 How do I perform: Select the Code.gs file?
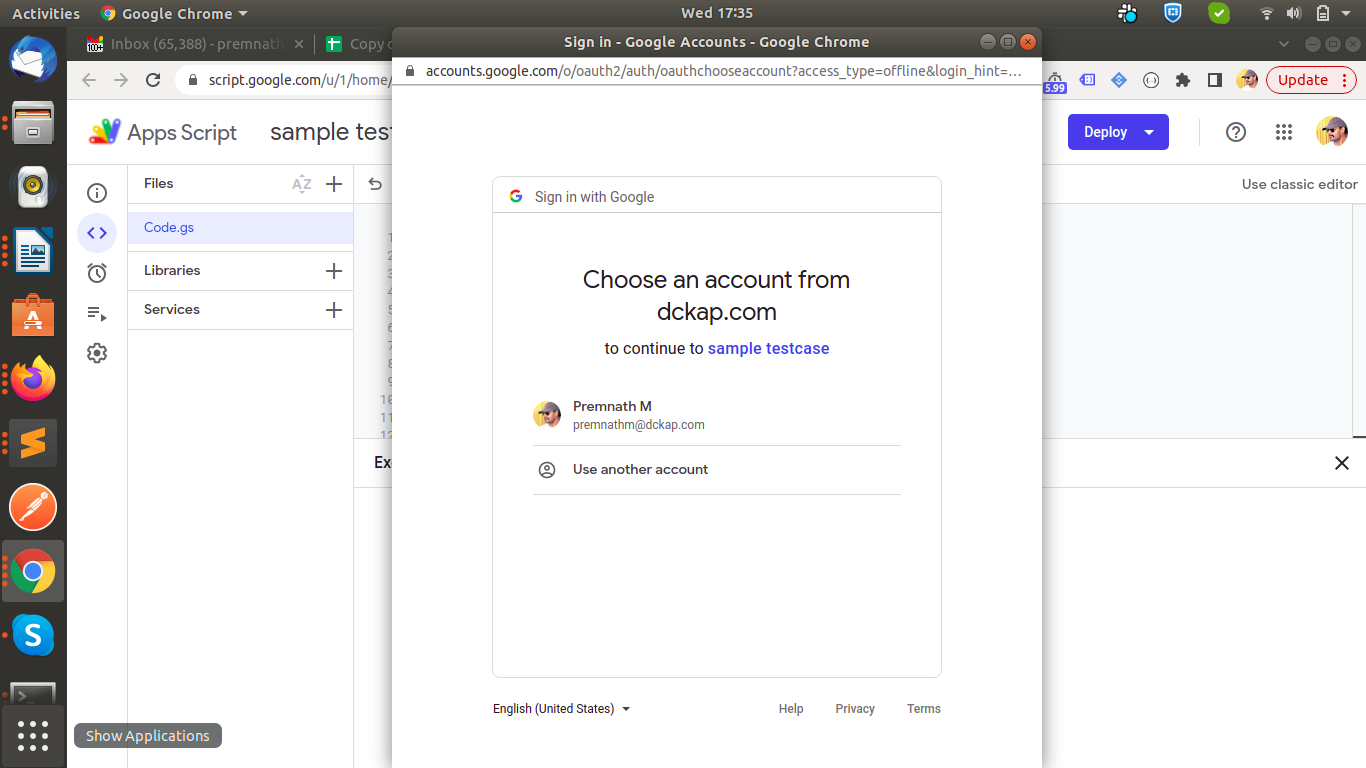(240, 228)
